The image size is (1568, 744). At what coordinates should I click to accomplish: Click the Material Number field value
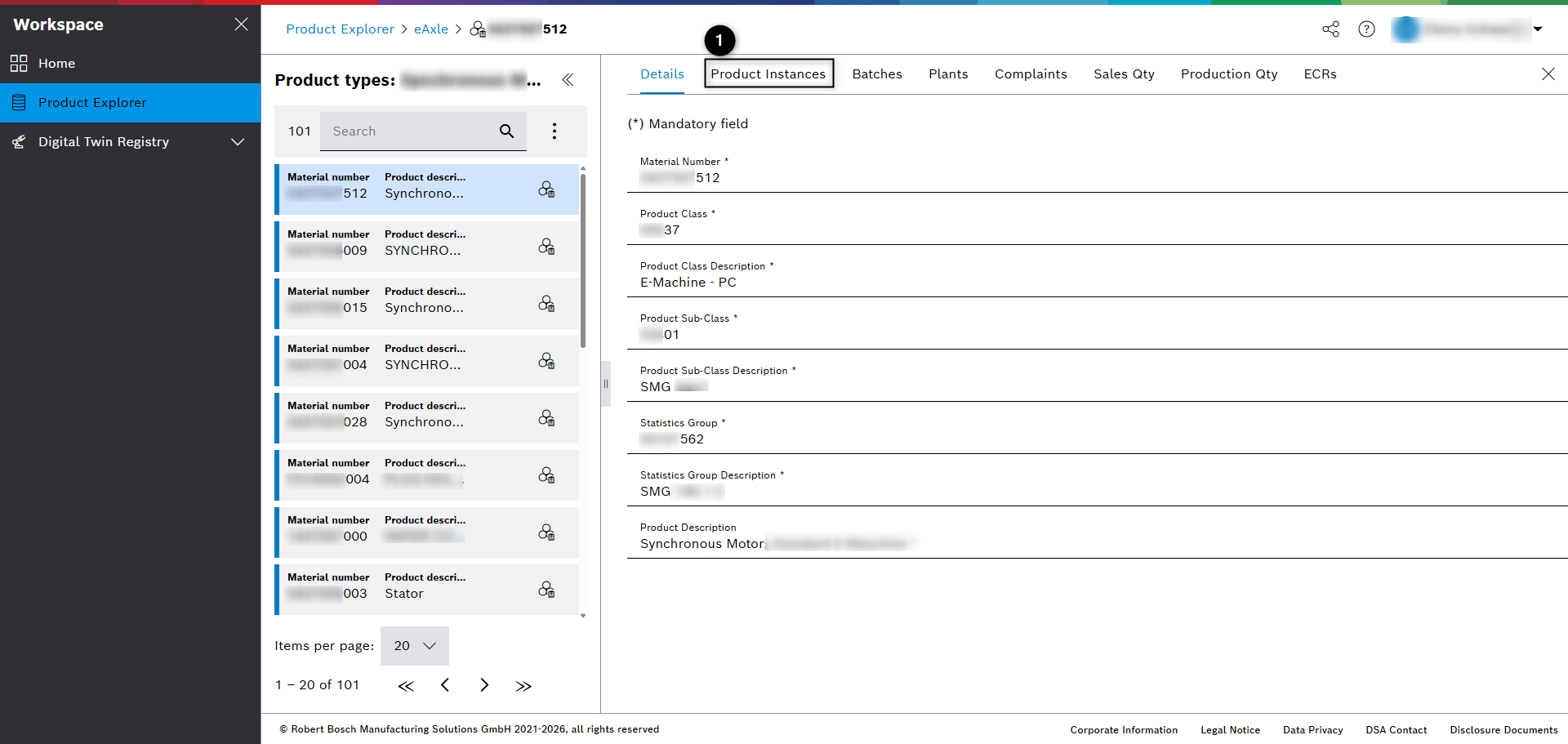click(x=680, y=178)
